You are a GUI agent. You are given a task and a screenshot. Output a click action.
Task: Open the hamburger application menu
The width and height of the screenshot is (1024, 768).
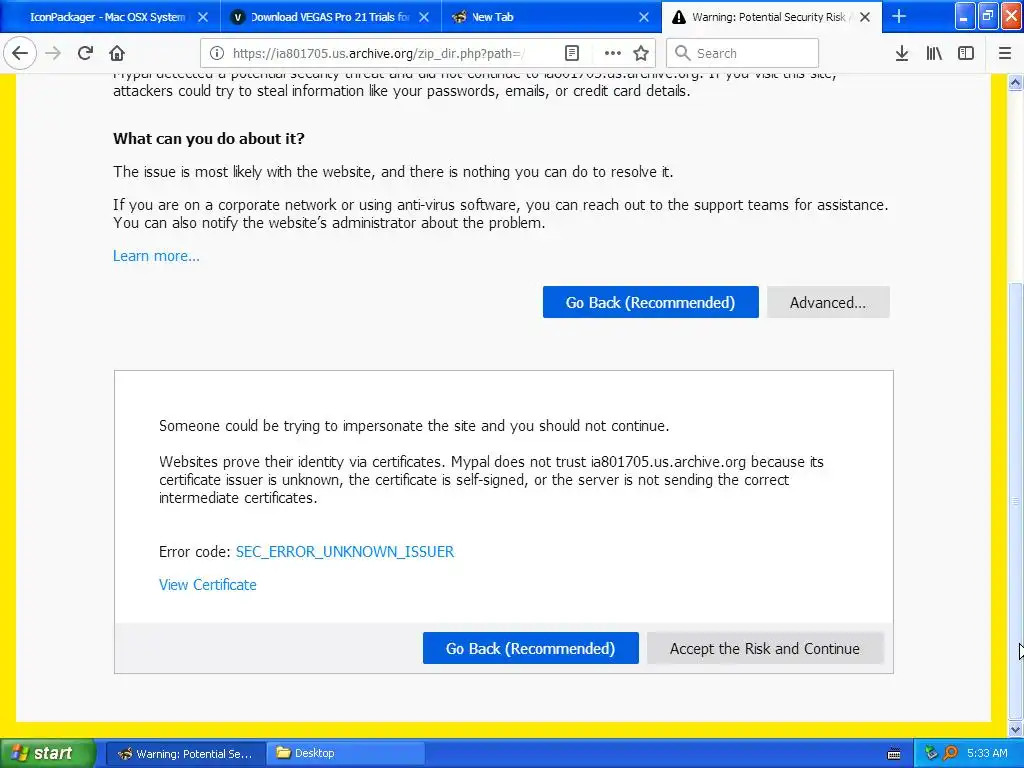[1005, 53]
